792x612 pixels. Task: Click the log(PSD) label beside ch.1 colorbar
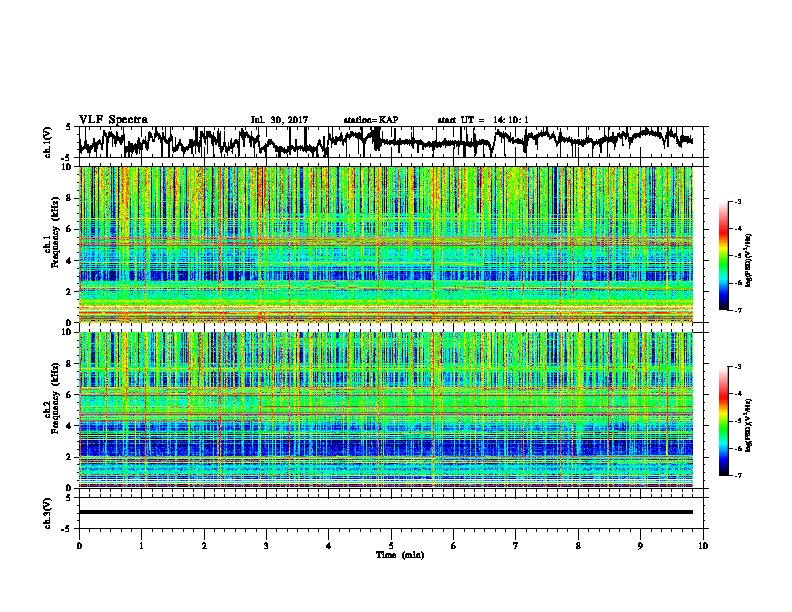(749, 261)
